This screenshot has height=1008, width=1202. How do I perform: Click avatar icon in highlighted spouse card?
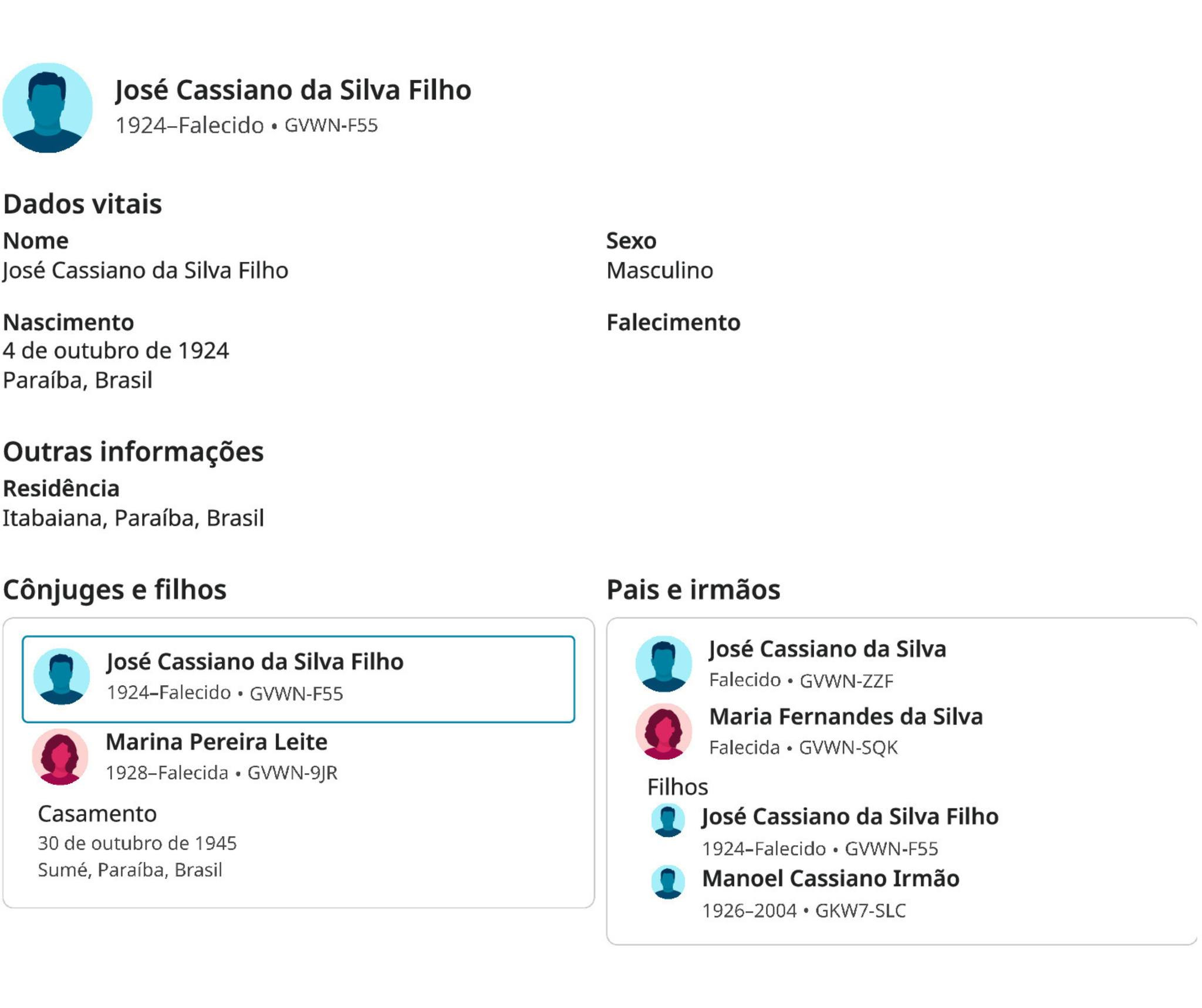tap(62, 676)
